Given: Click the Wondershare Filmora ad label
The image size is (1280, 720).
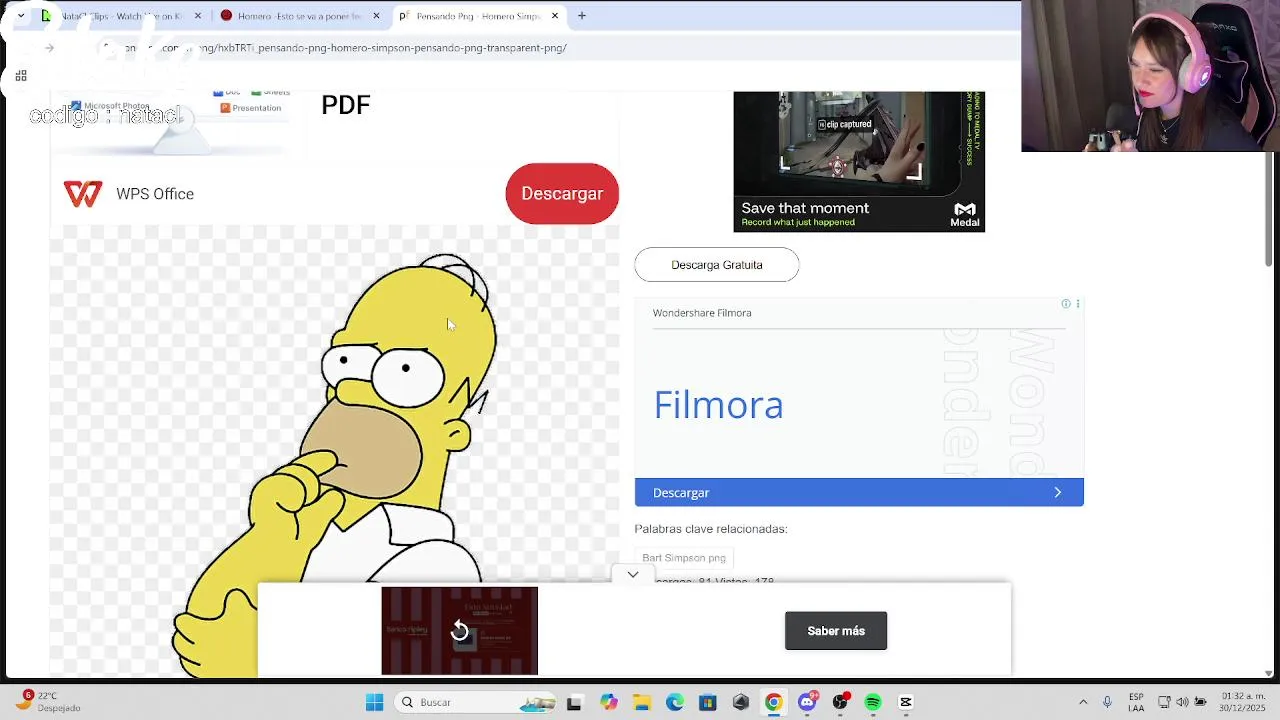Looking at the screenshot, I should click(702, 313).
